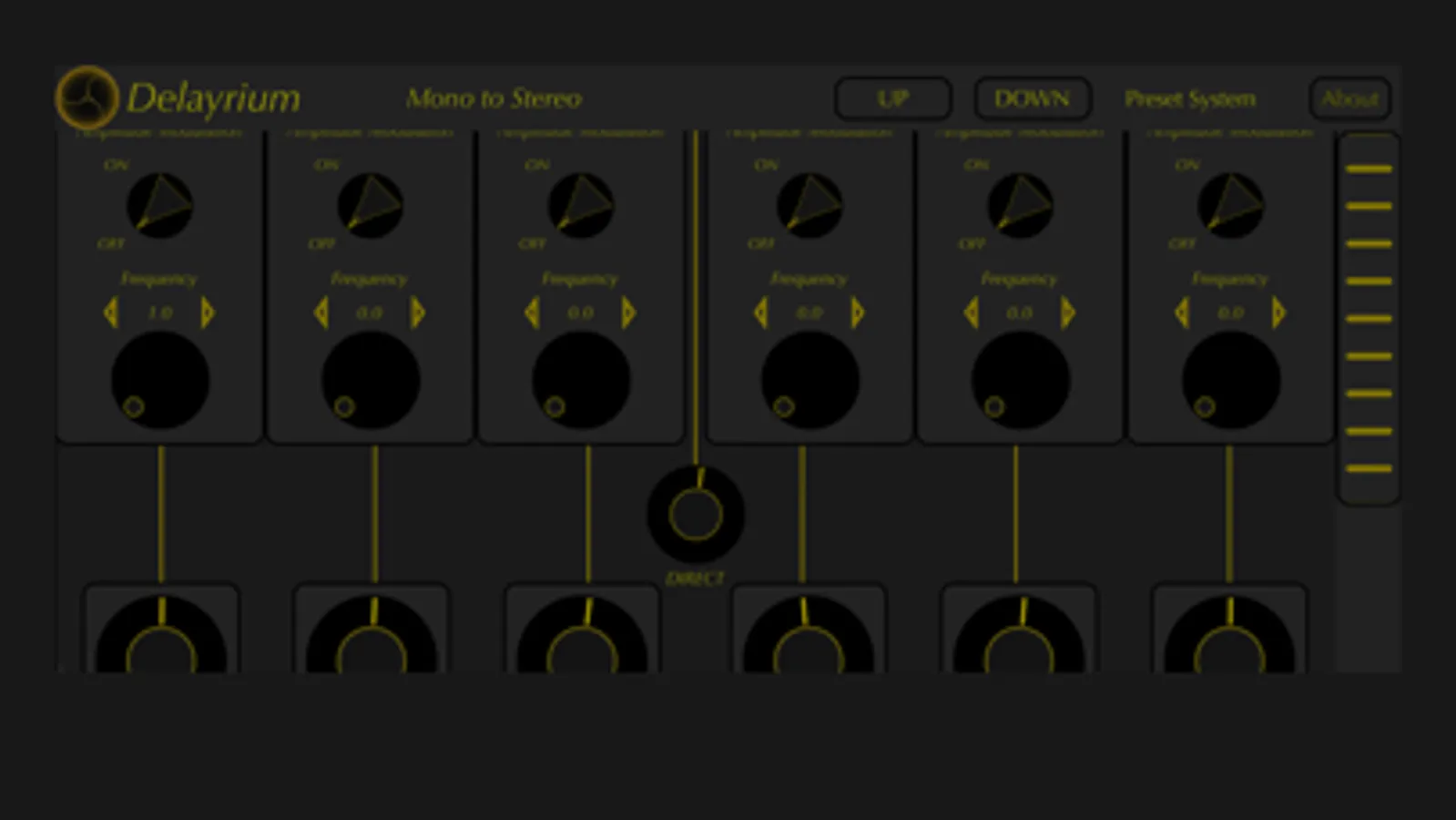The image size is (1456, 820).
Task: Select the 1.0 Frequency value in column one
Action: pyautogui.click(x=159, y=313)
